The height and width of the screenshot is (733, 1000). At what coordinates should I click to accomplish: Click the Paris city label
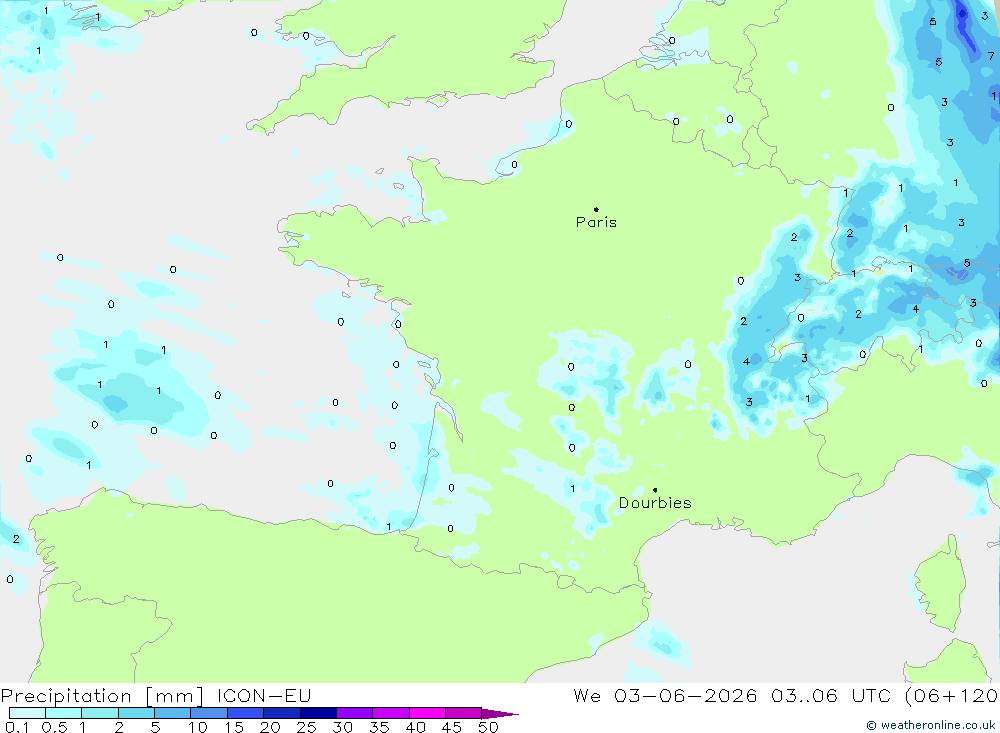click(x=596, y=222)
